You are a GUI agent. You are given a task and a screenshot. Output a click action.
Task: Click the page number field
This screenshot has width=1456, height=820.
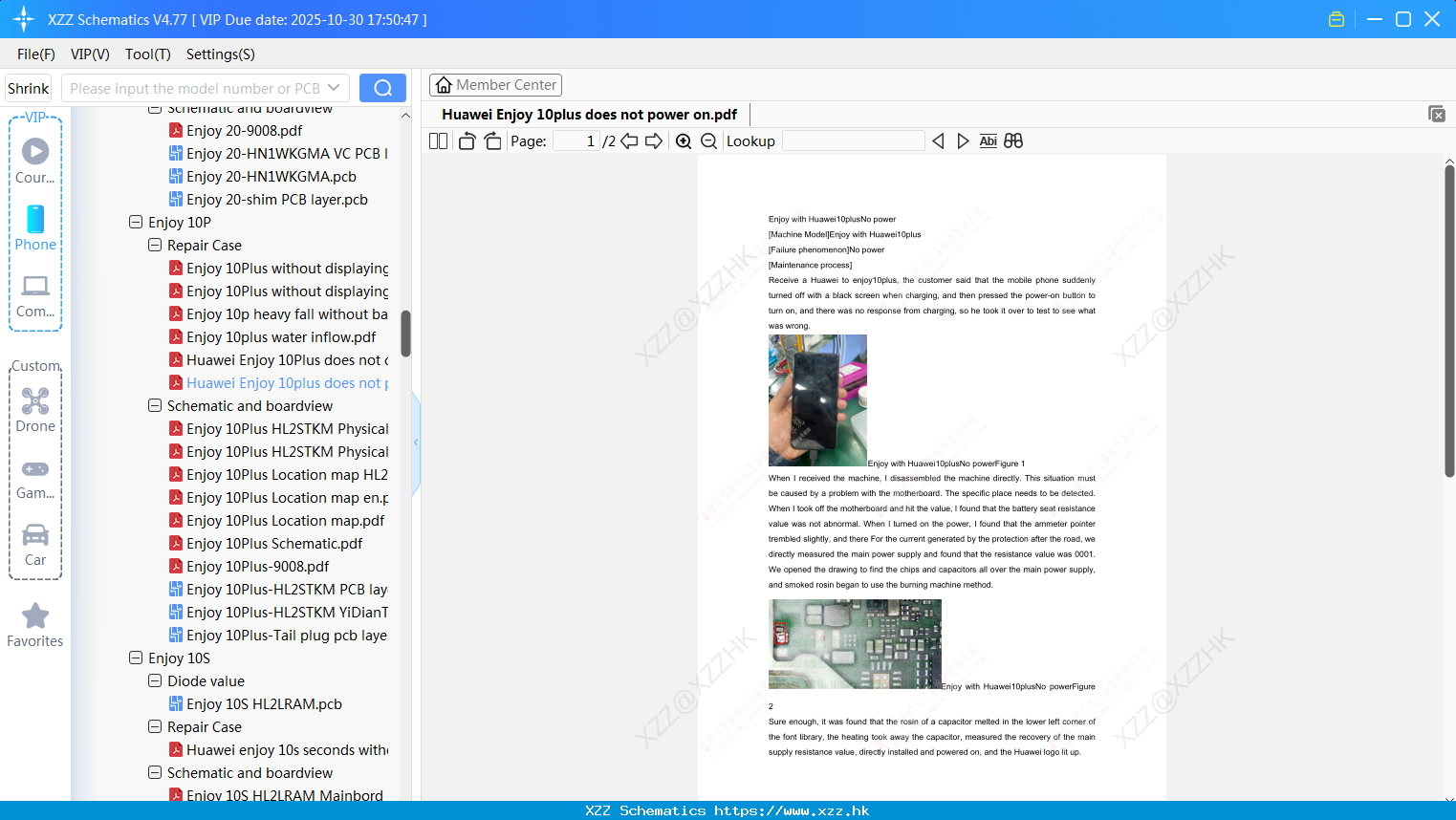[x=576, y=141]
